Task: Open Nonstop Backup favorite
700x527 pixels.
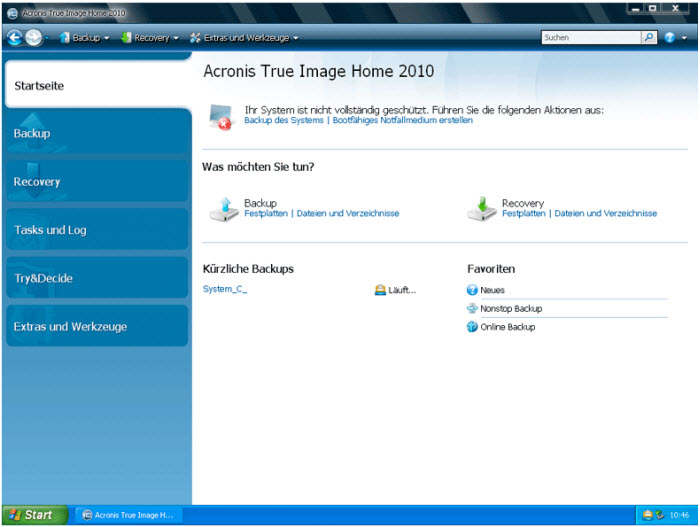Action: (511, 309)
